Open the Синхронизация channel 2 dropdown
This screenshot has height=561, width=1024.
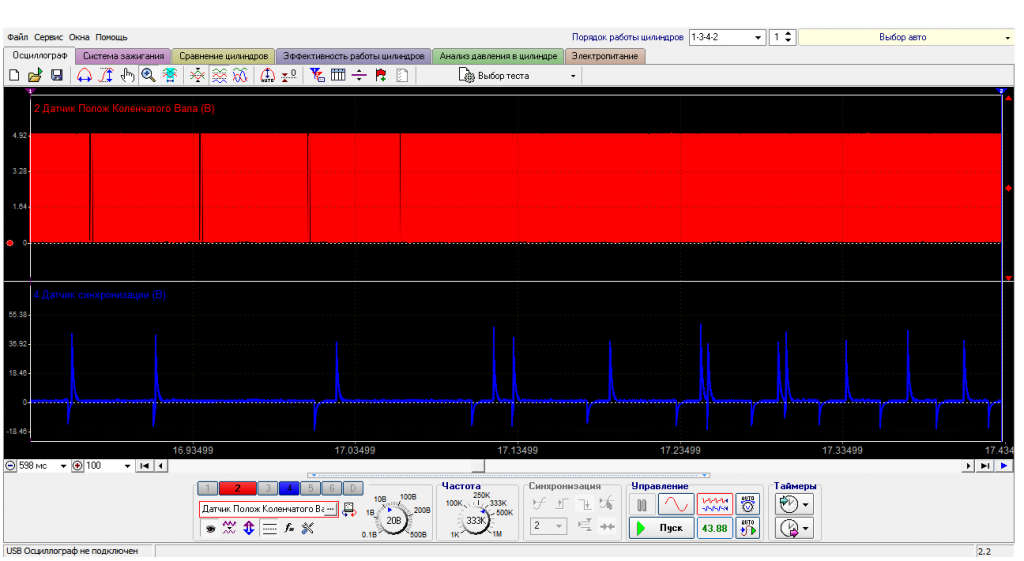pos(548,526)
